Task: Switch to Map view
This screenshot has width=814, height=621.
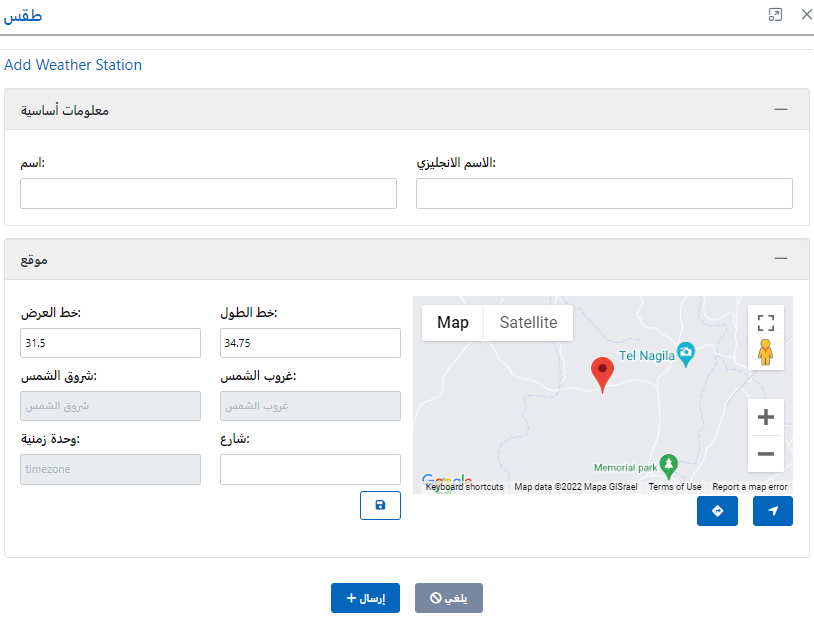Action: click(x=452, y=322)
